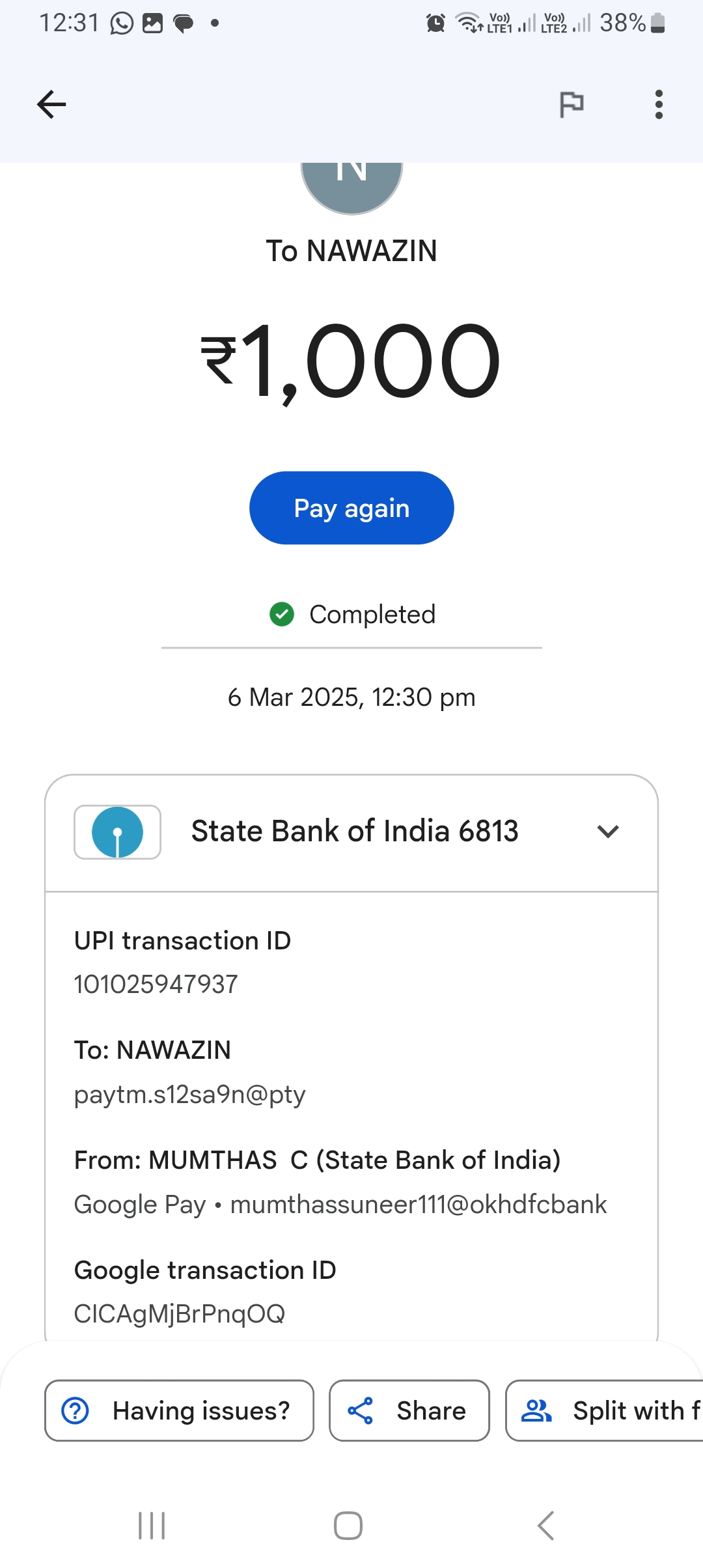
Task: Tap the back arrow at top left
Action: [52, 104]
